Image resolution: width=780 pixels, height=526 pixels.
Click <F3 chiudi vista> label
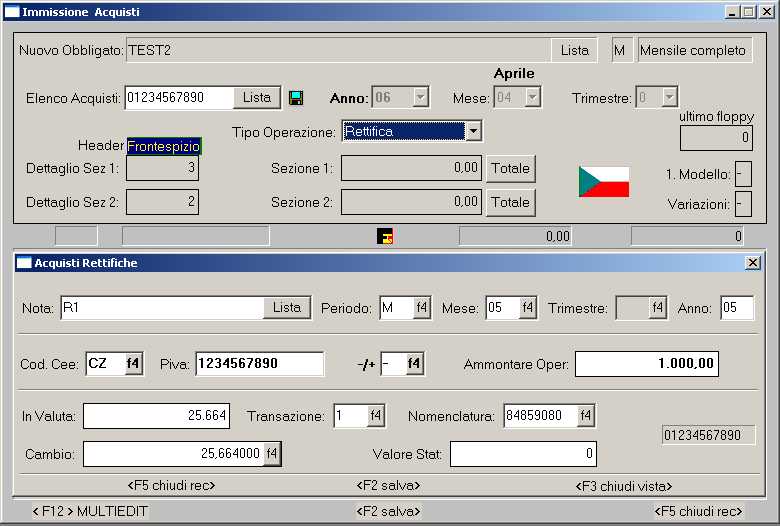(624, 486)
